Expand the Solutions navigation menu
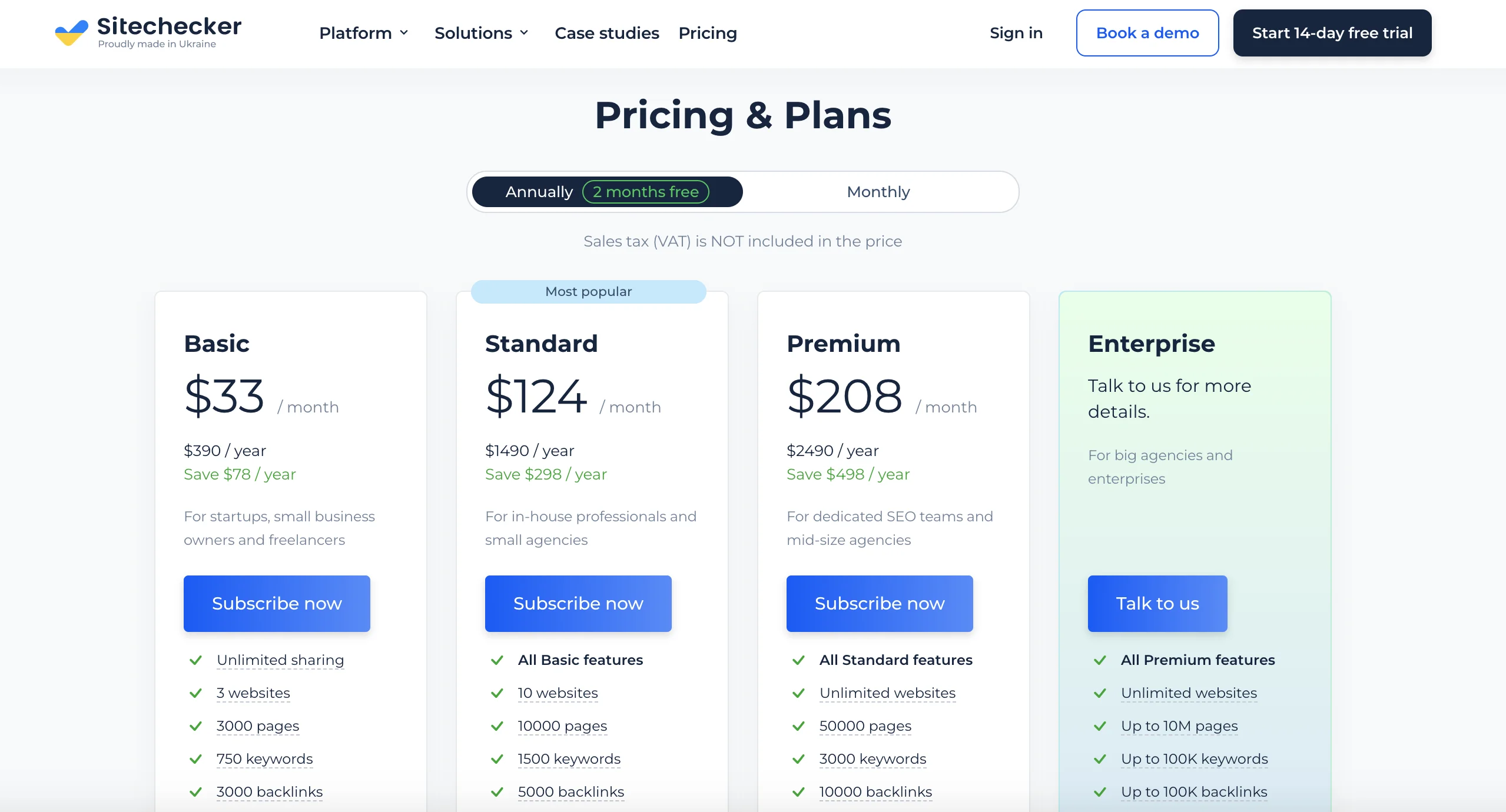The image size is (1506, 812). coord(483,33)
